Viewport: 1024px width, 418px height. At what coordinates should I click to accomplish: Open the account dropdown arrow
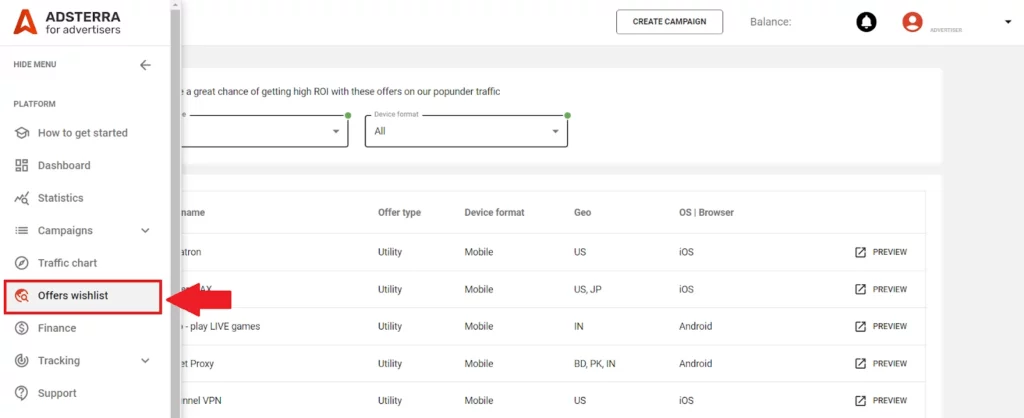pyautogui.click(x=1007, y=22)
